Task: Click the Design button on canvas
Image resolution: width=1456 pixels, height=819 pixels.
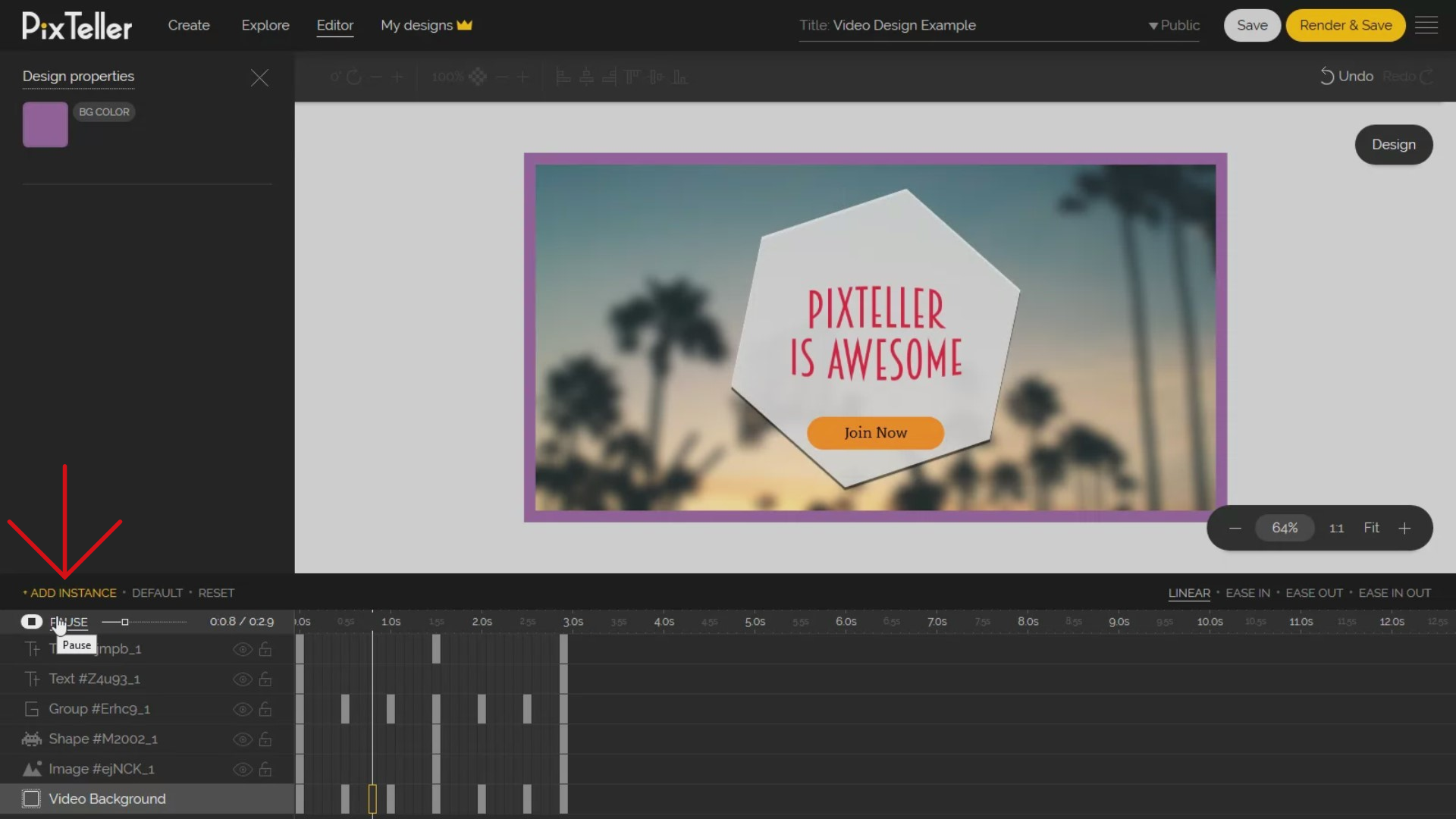Action: pyautogui.click(x=1394, y=144)
